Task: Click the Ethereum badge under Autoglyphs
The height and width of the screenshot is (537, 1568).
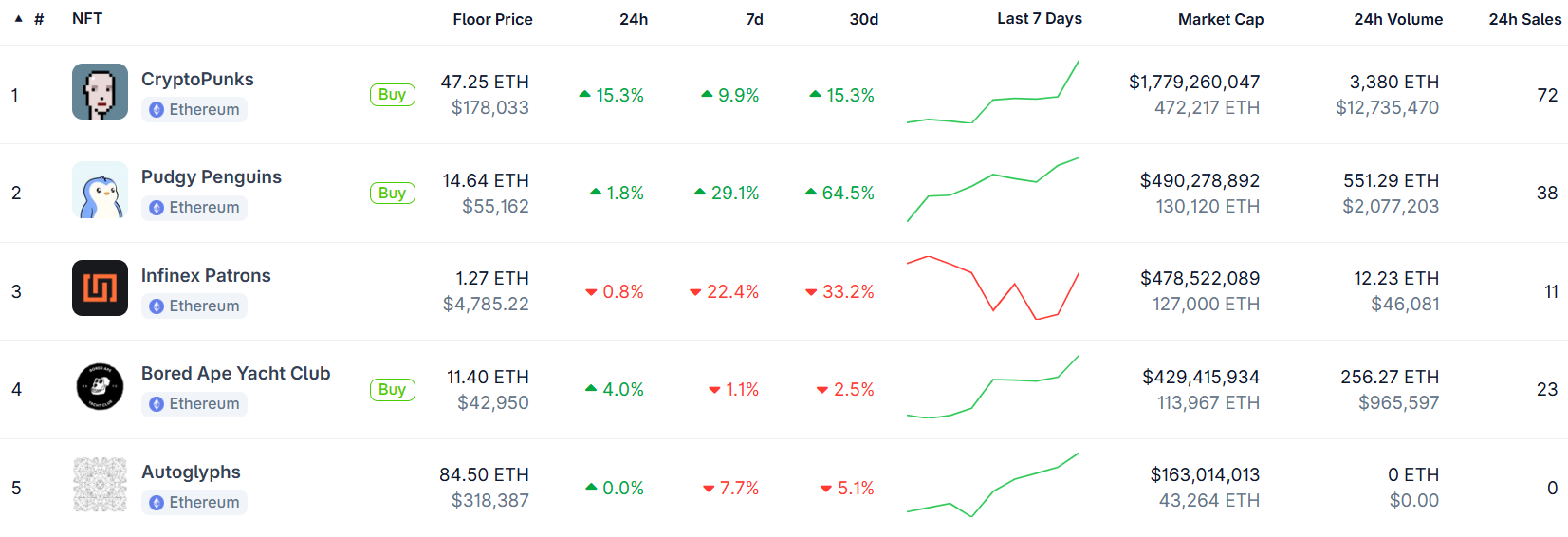Action: pos(194,502)
